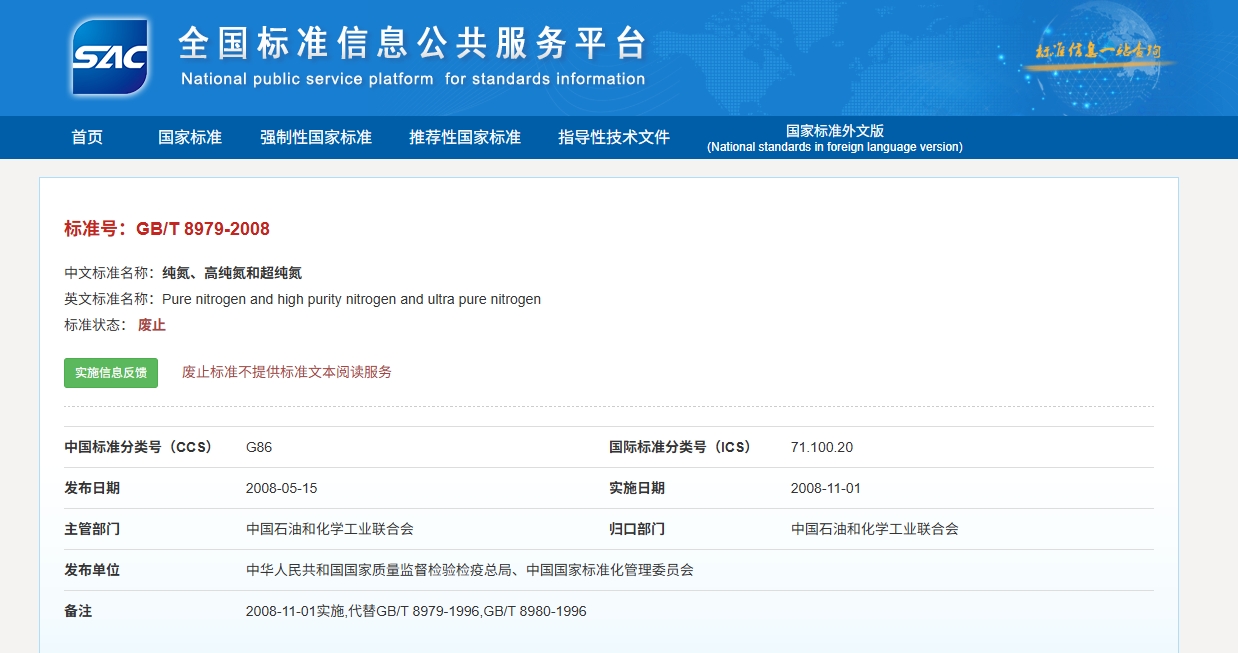
Task: Click the ICS value 71.100.20
Action: coord(822,447)
